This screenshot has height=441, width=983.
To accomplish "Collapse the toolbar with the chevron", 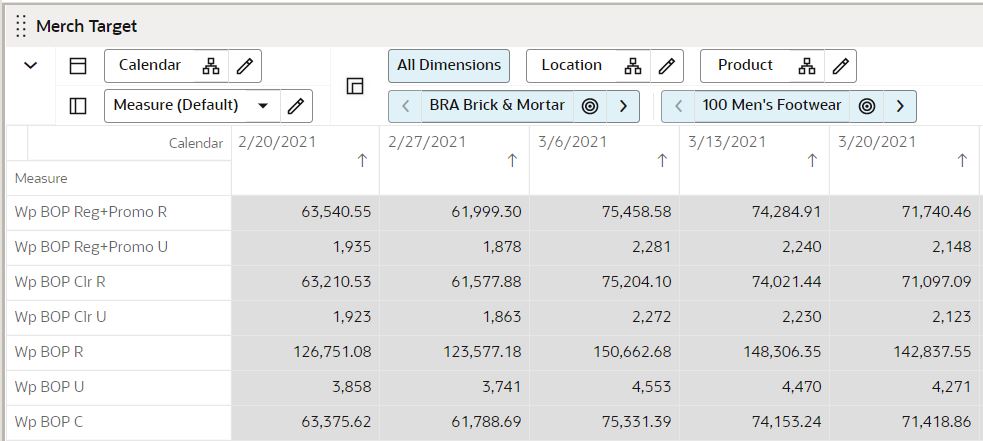I will (x=30, y=65).
